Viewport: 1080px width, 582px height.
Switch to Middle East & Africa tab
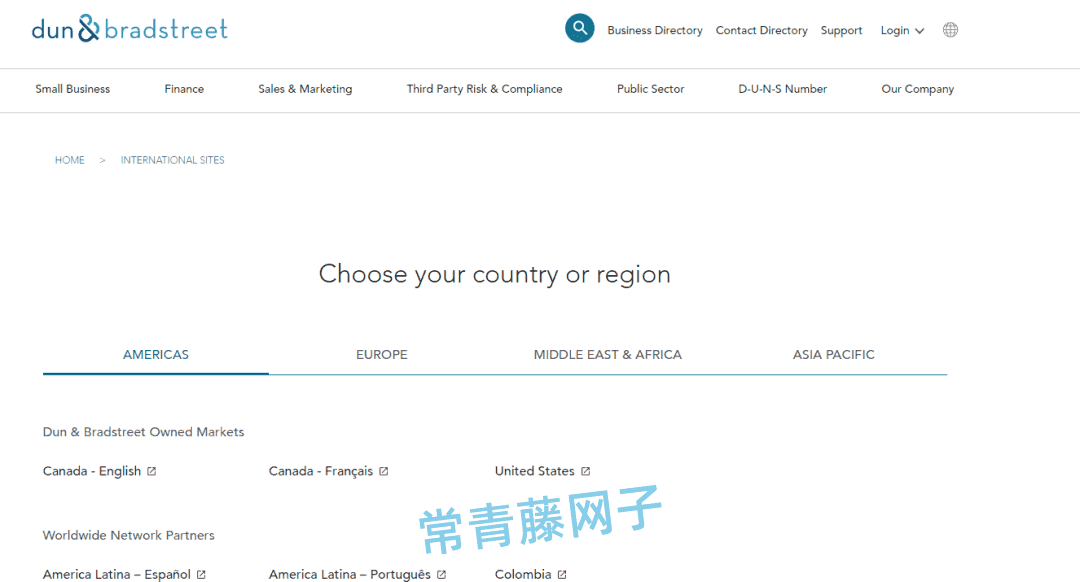coord(608,355)
